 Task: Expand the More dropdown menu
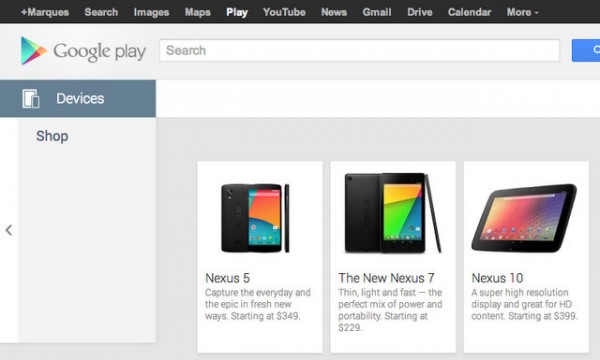point(522,12)
